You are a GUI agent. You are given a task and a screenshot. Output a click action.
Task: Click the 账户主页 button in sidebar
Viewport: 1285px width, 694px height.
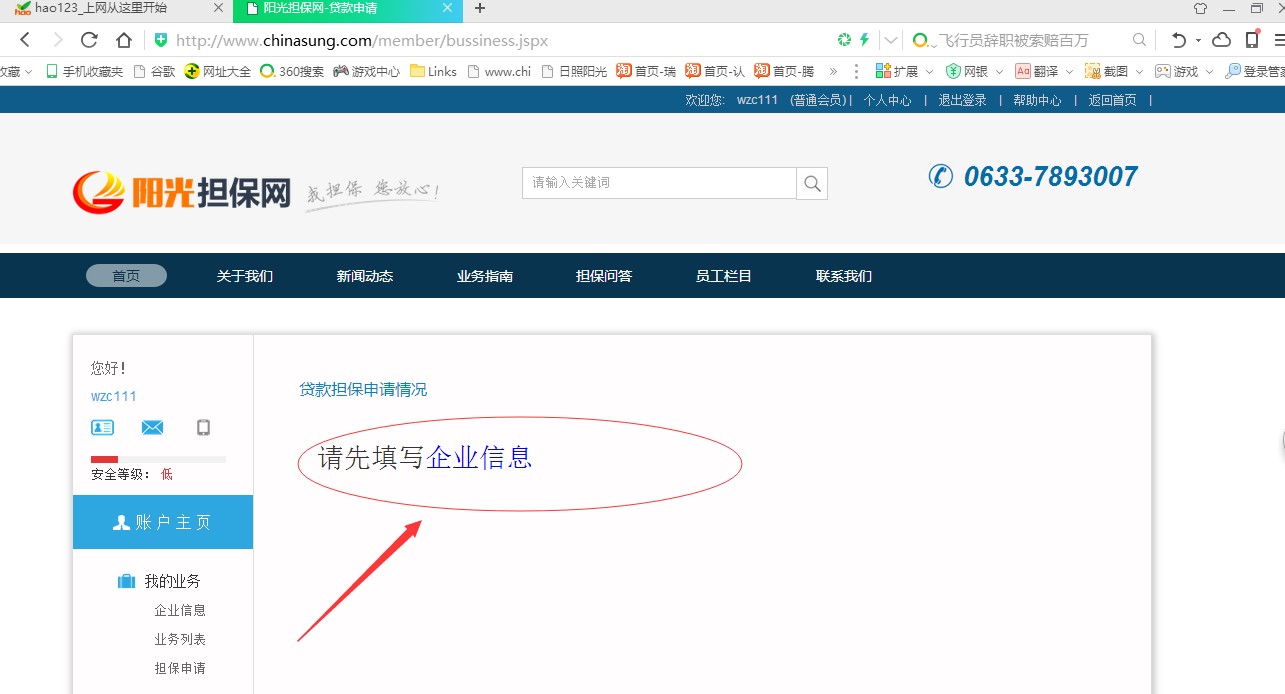click(163, 522)
